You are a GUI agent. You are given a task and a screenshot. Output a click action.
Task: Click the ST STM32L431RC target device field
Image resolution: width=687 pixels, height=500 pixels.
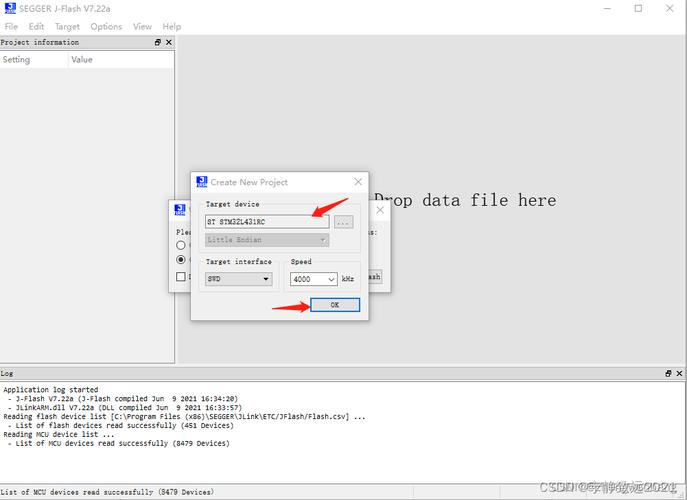[267, 222]
